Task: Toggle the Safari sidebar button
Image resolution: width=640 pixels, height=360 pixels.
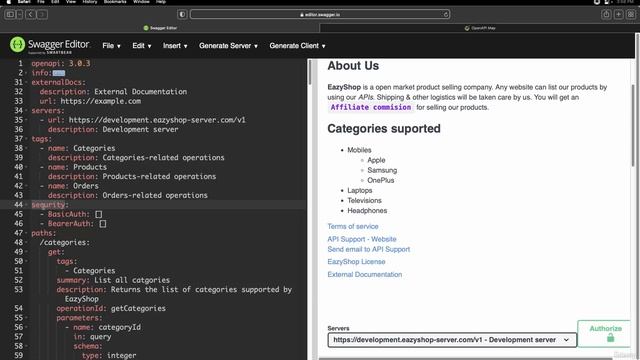Action: (x=10, y=15)
